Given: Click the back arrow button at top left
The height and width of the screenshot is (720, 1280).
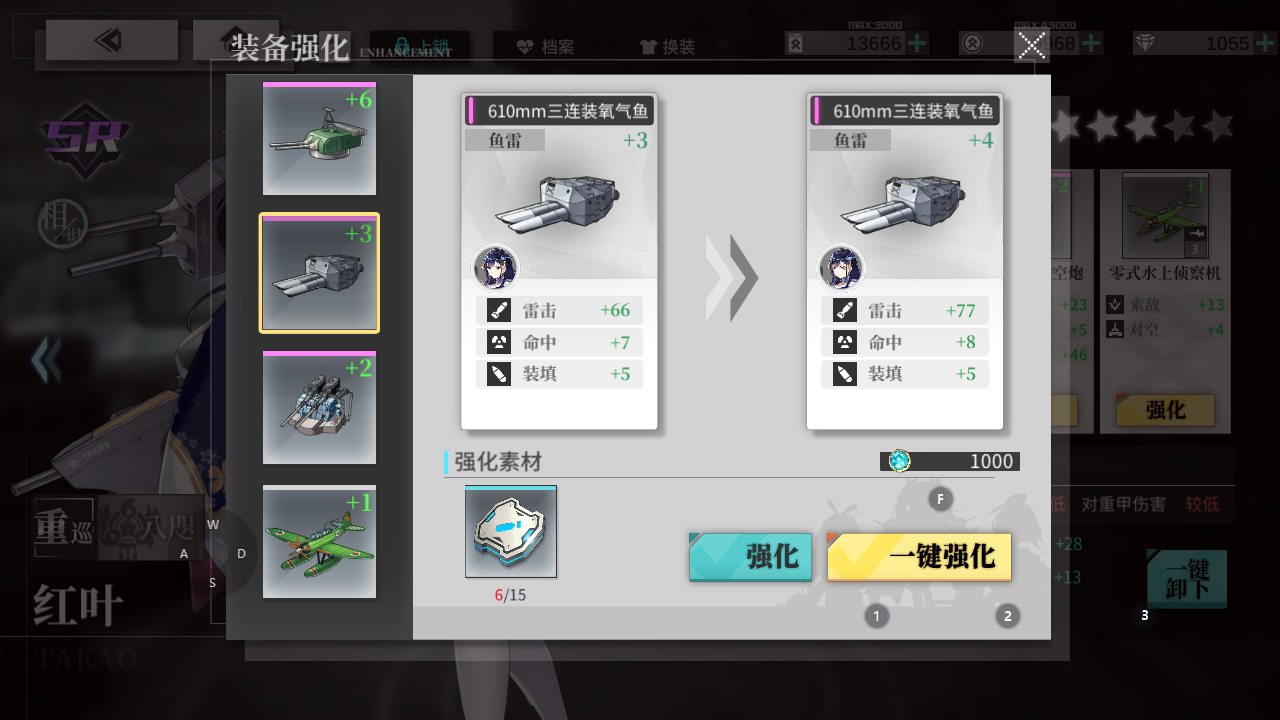Looking at the screenshot, I should click(111, 40).
